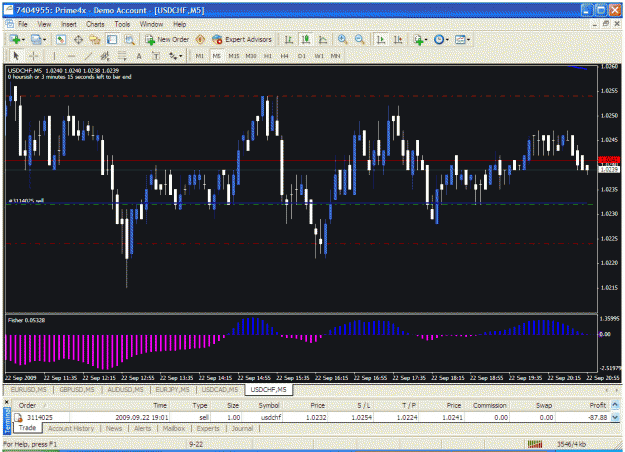Select order 3114025 row in Trade

pos(311,417)
